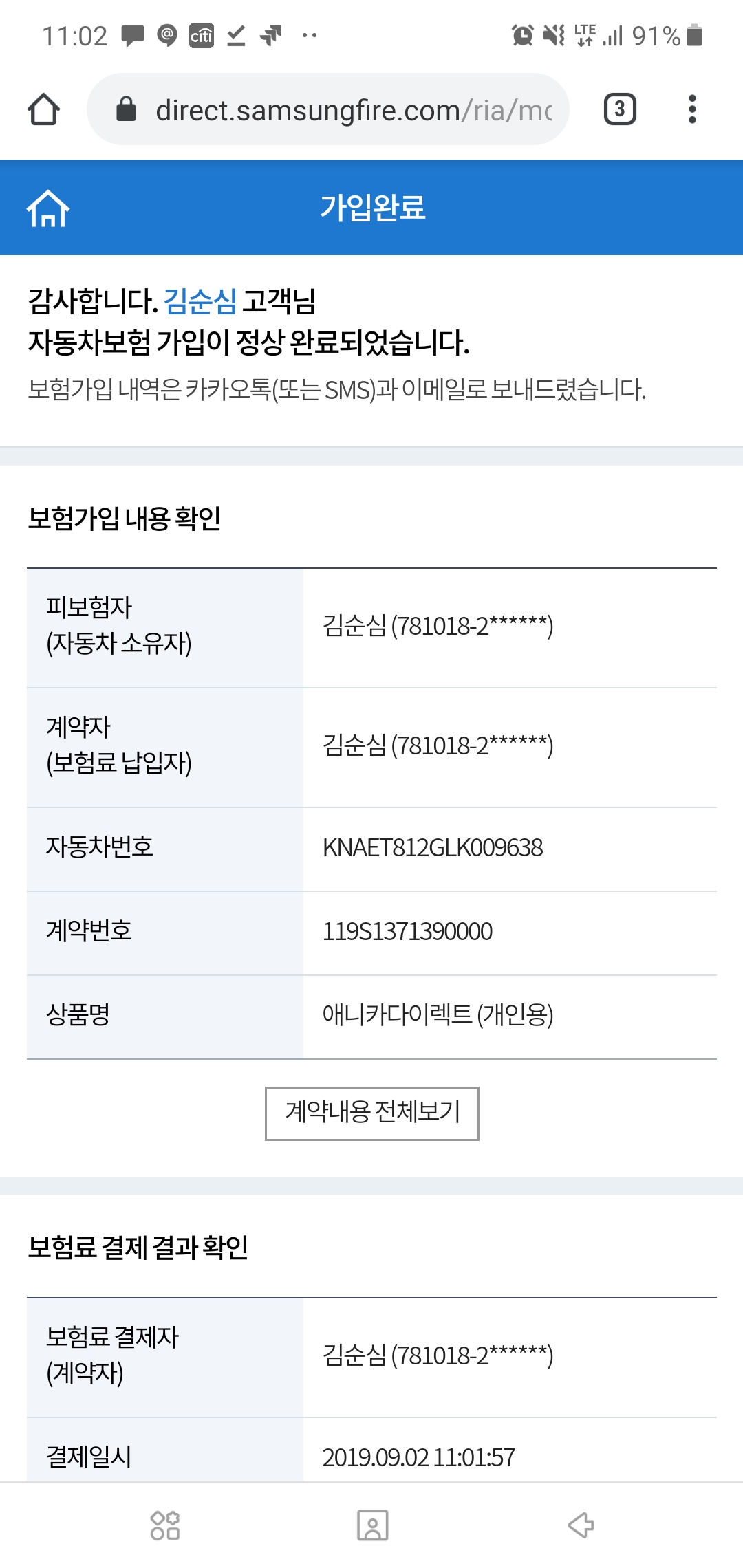Tap the product name 애니카다이렉트 (개인용)
The height and width of the screenshot is (1568, 743).
pyautogui.click(x=438, y=1015)
